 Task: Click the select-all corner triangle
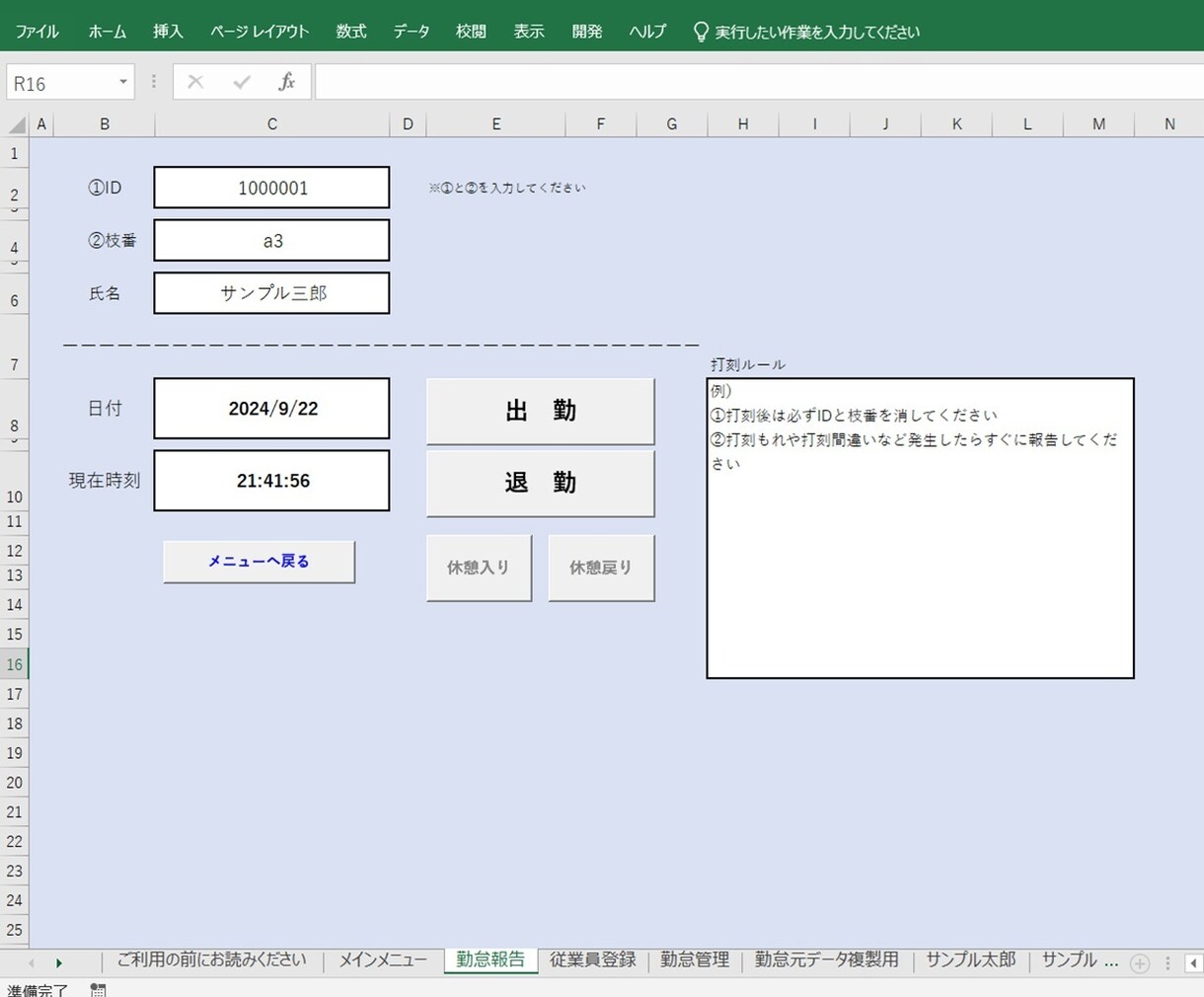(17, 124)
